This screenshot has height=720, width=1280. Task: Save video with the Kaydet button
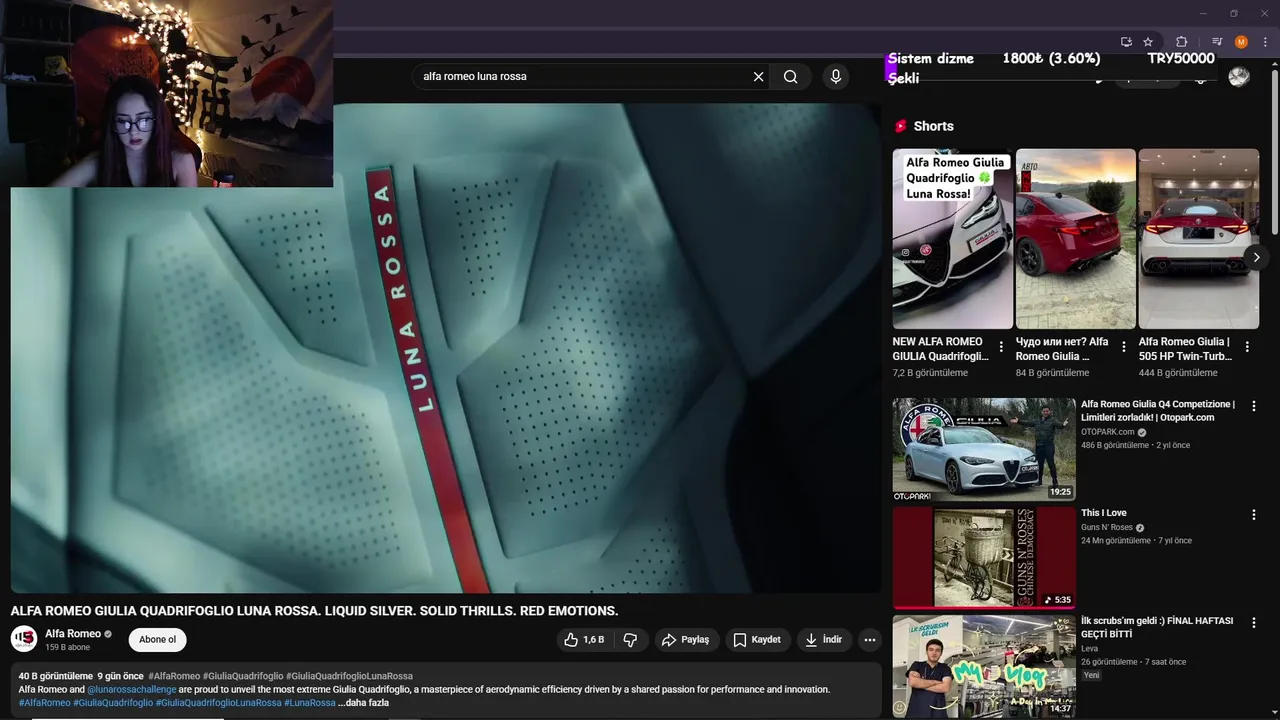(x=757, y=640)
